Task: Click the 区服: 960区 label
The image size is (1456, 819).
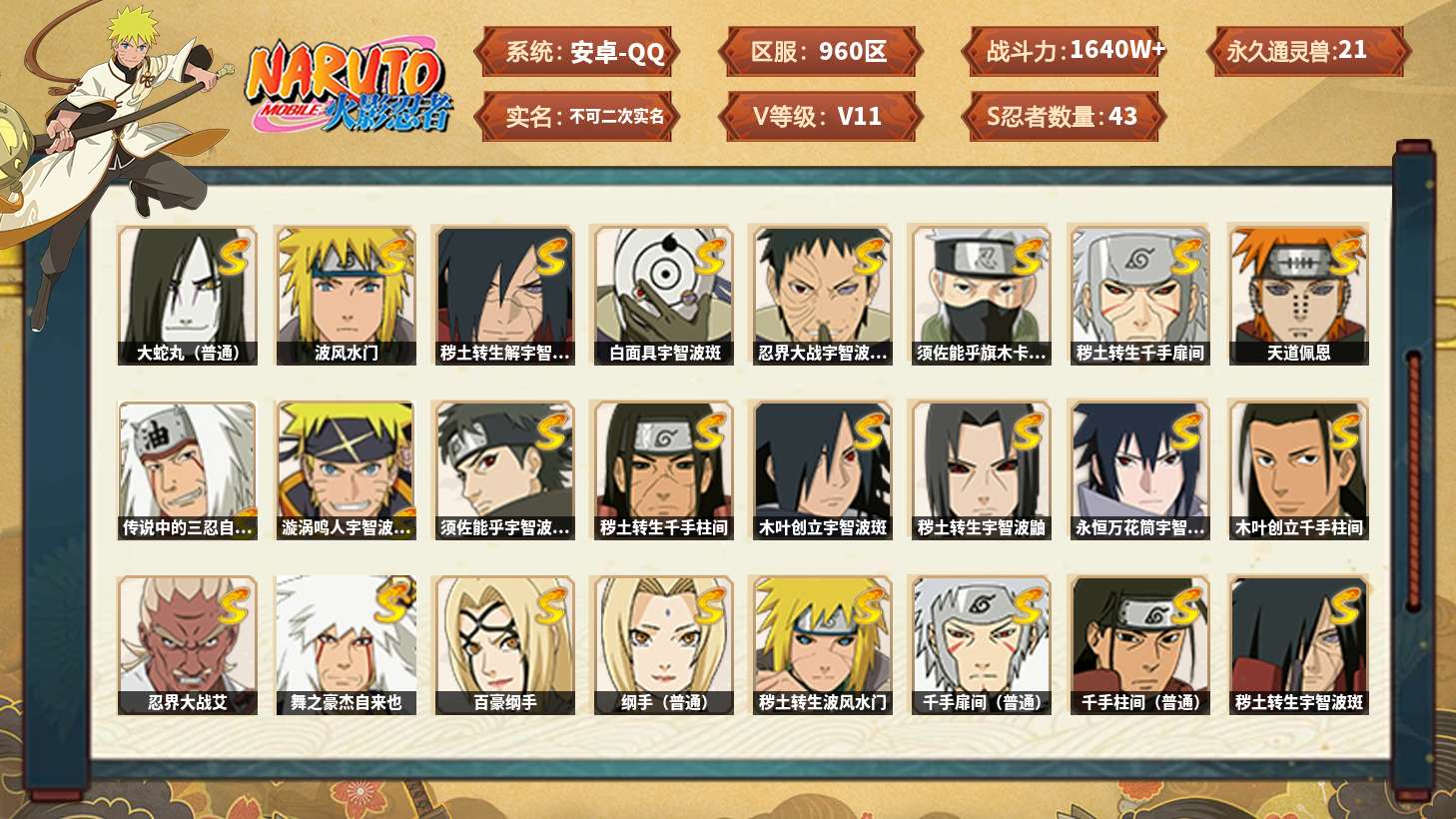Action: click(819, 52)
